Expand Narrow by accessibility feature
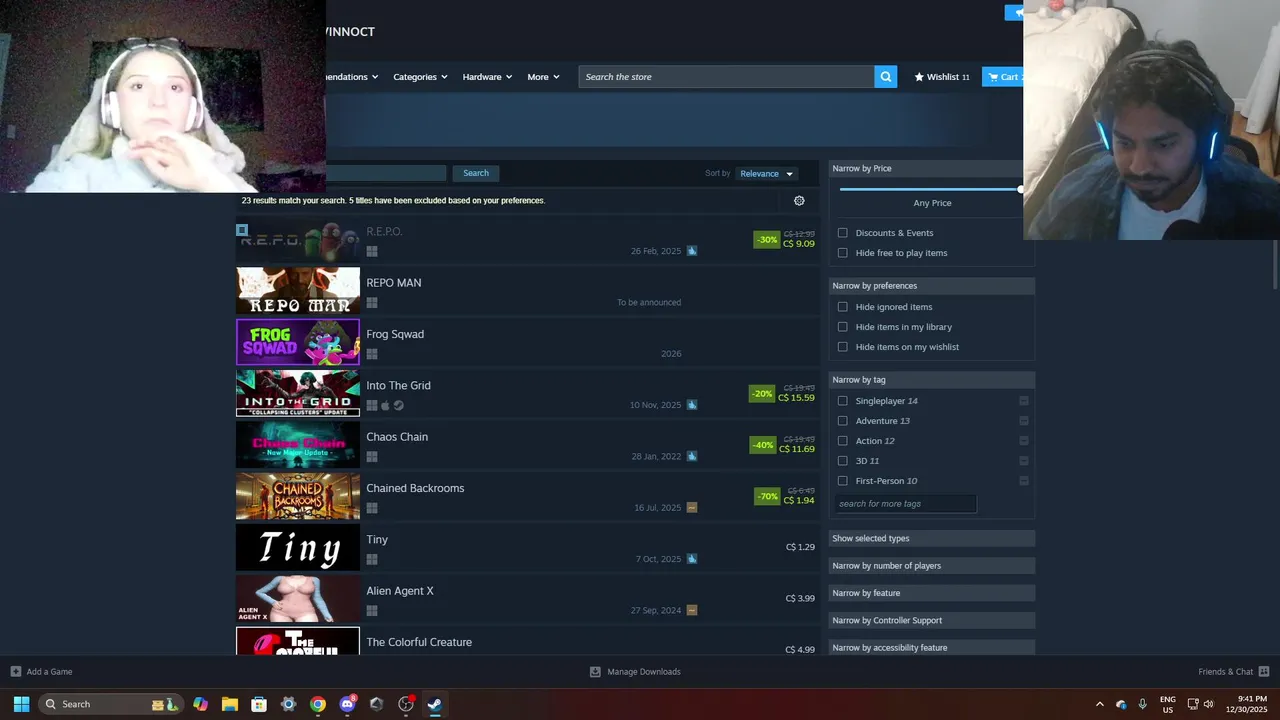Image resolution: width=1280 pixels, height=720 pixels. [x=931, y=648]
